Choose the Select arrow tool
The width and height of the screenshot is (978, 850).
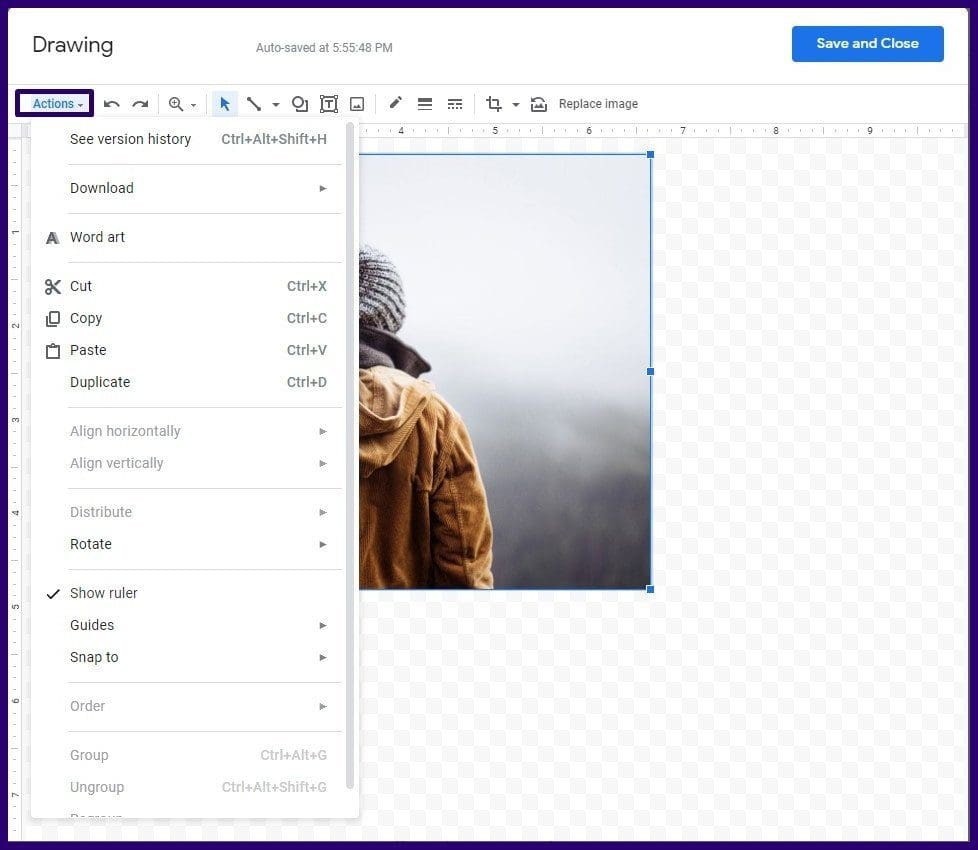click(225, 104)
